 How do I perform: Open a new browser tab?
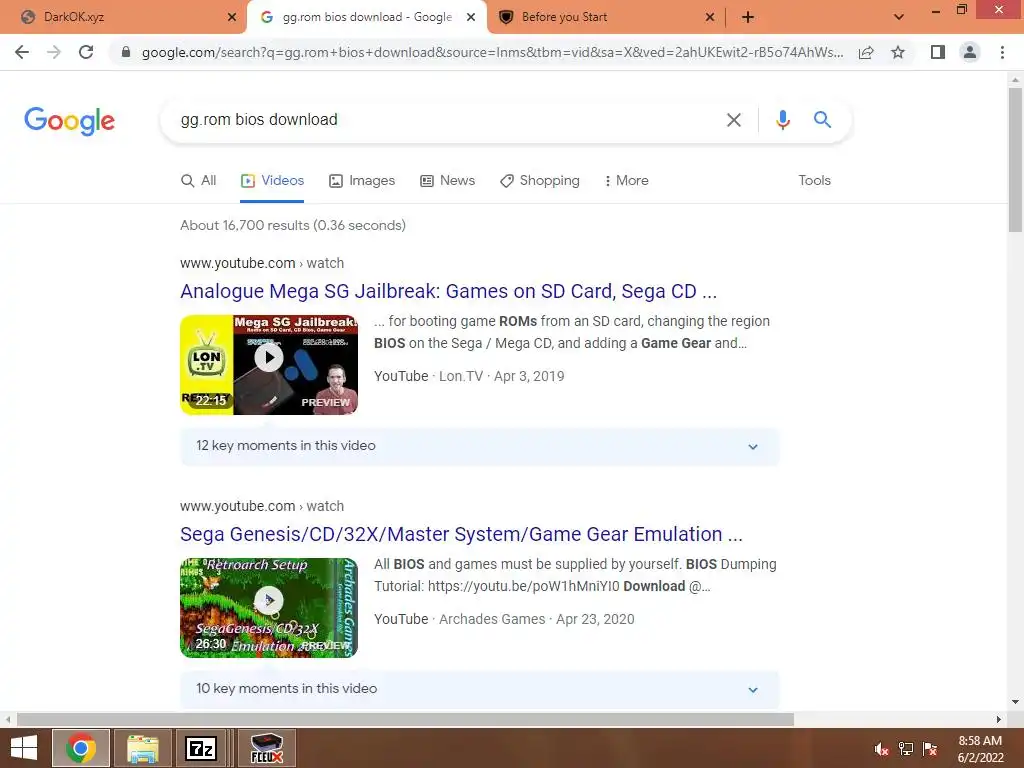point(748,17)
